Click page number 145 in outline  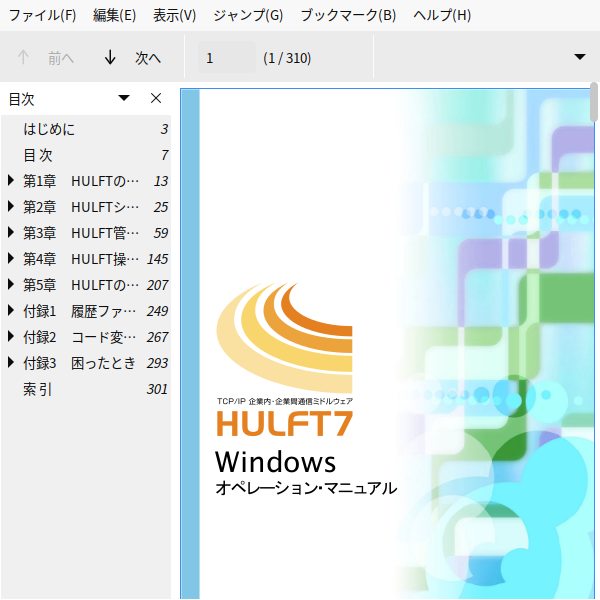[x=158, y=259]
